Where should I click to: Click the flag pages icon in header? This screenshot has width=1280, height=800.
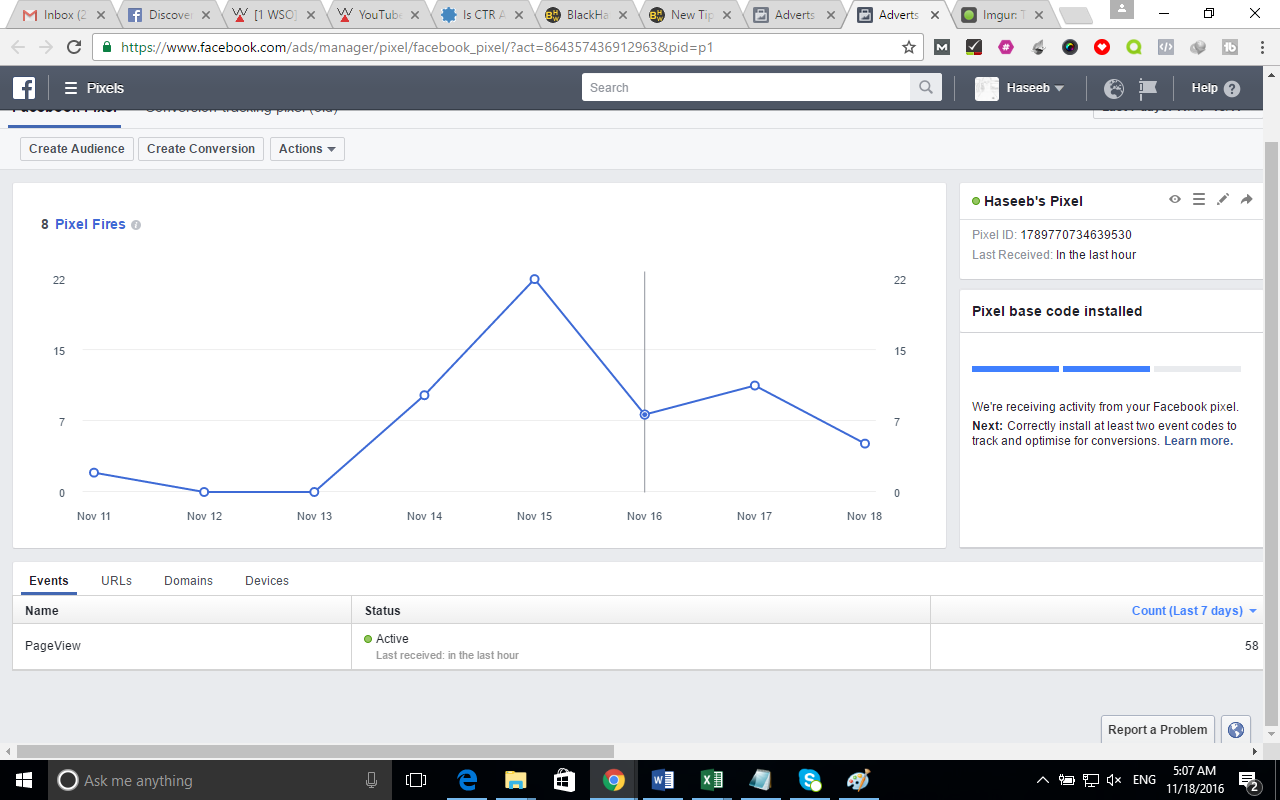tap(1147, 88)
